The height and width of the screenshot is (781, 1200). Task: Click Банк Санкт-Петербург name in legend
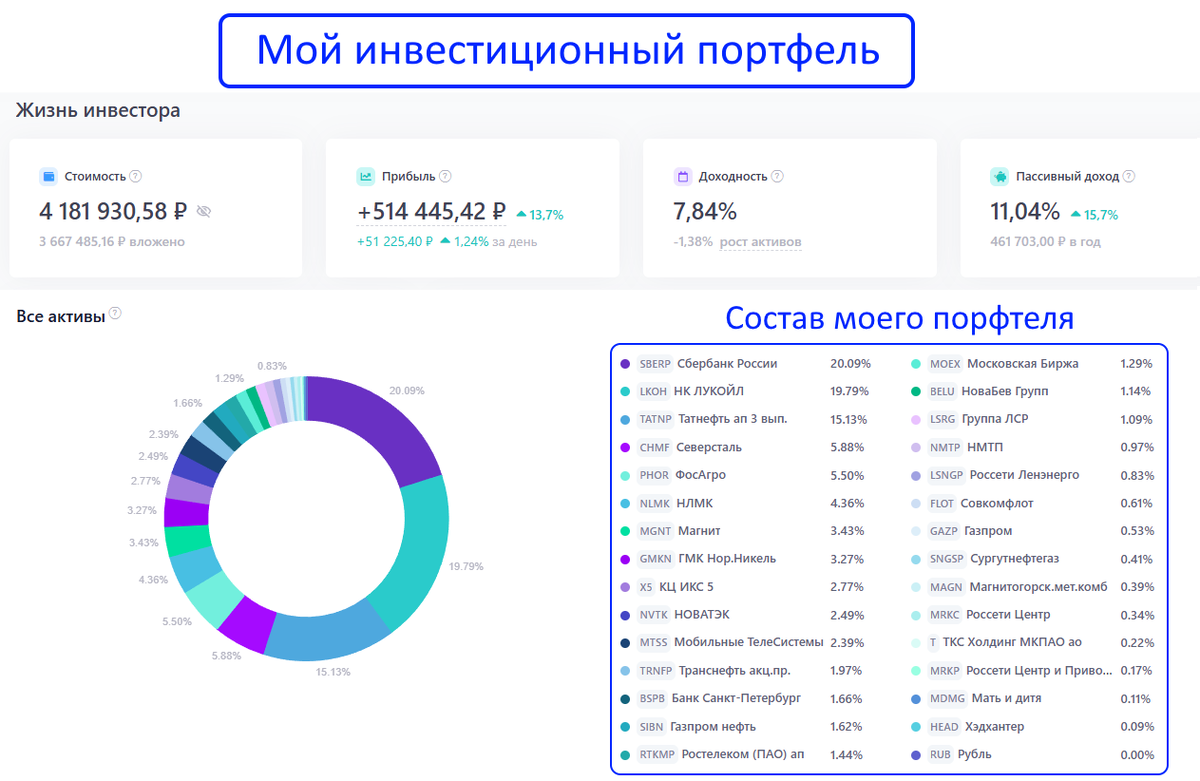pos(736,699)
